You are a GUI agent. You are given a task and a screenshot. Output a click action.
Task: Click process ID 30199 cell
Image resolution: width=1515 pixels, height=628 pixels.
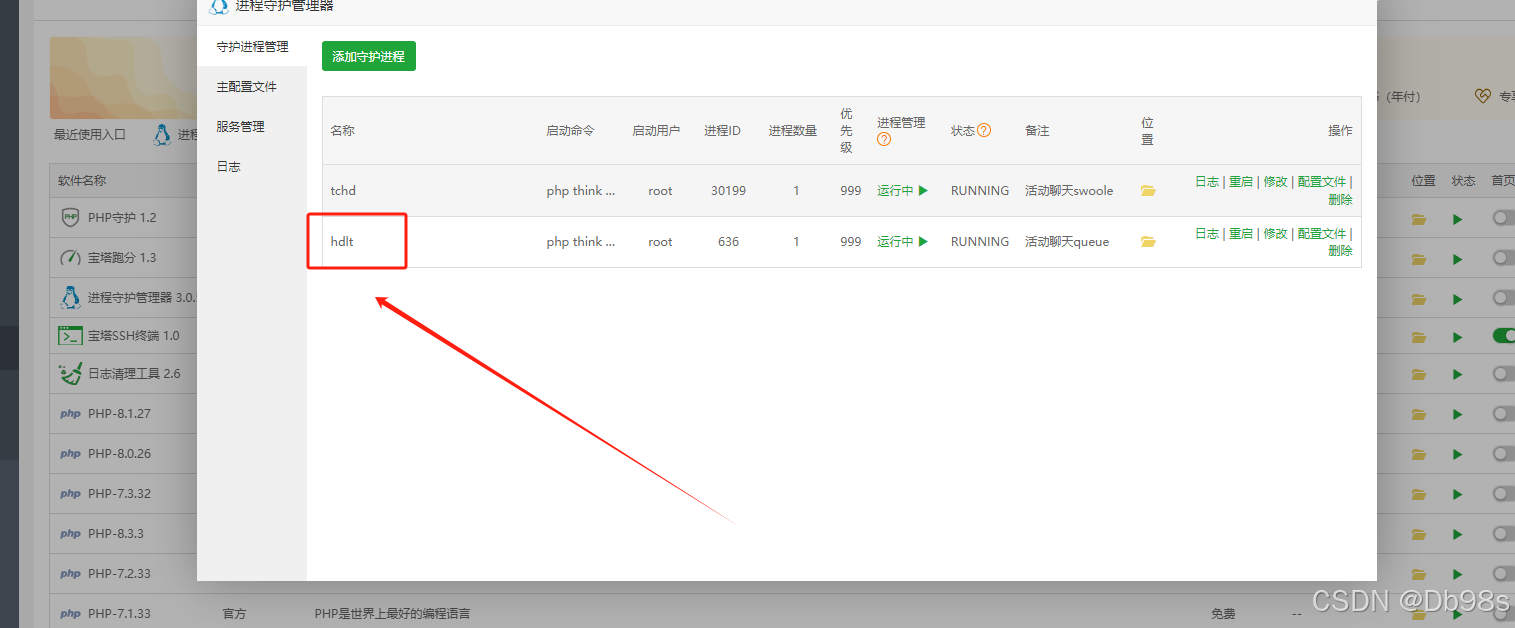728,190
